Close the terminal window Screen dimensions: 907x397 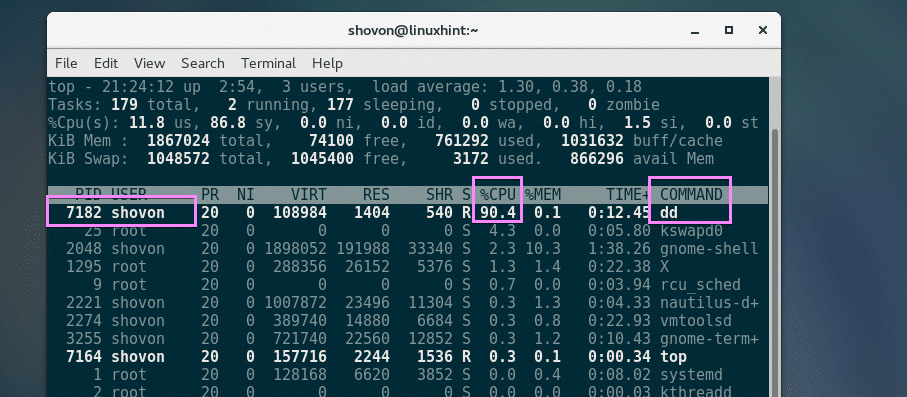click(x=762, y=30)
